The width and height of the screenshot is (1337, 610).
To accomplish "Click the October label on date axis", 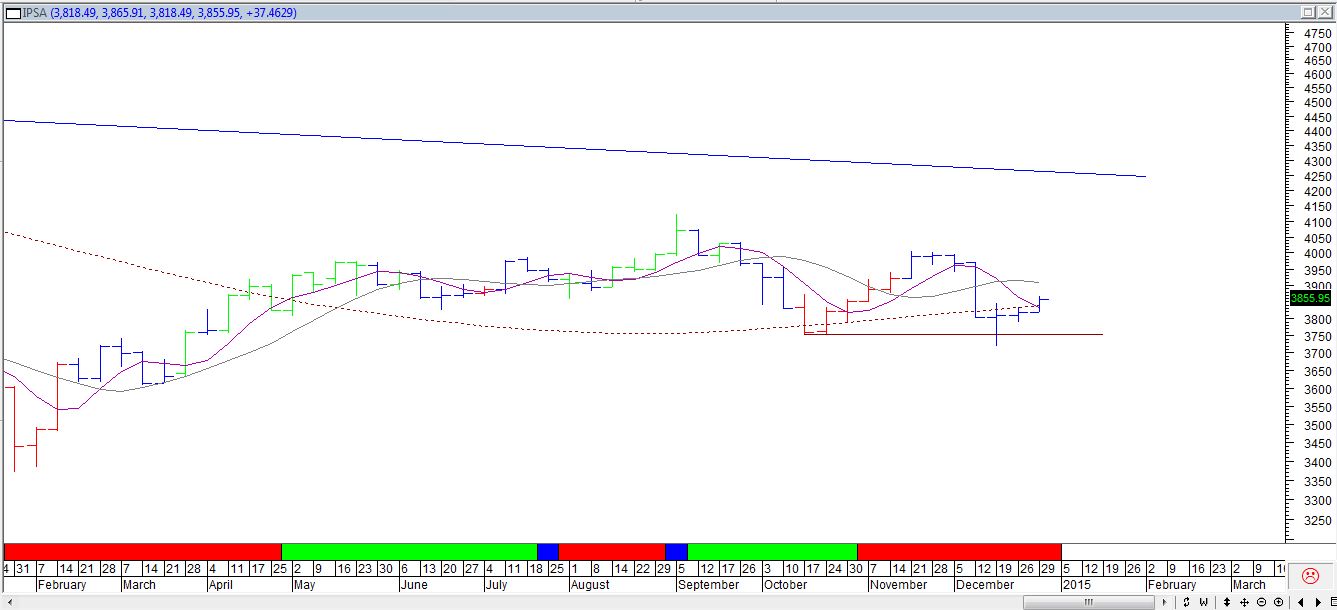I will [785, 585].
